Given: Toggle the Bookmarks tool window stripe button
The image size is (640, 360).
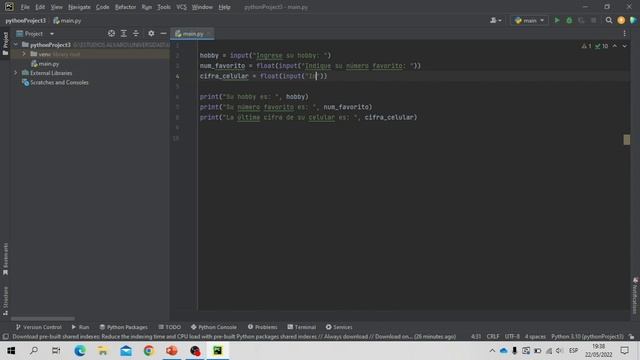Looking at the screenshot, I should (x=5, y=259).
